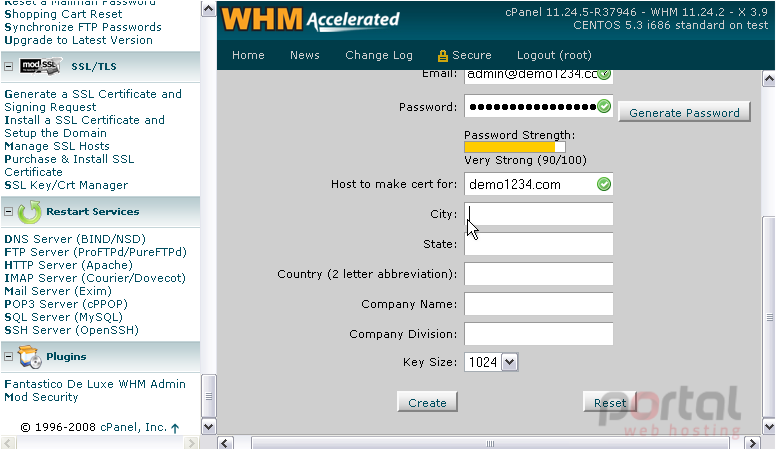
Task: Restart IMAP Server (Courier/Dovecot)
Action: (95, 278)
